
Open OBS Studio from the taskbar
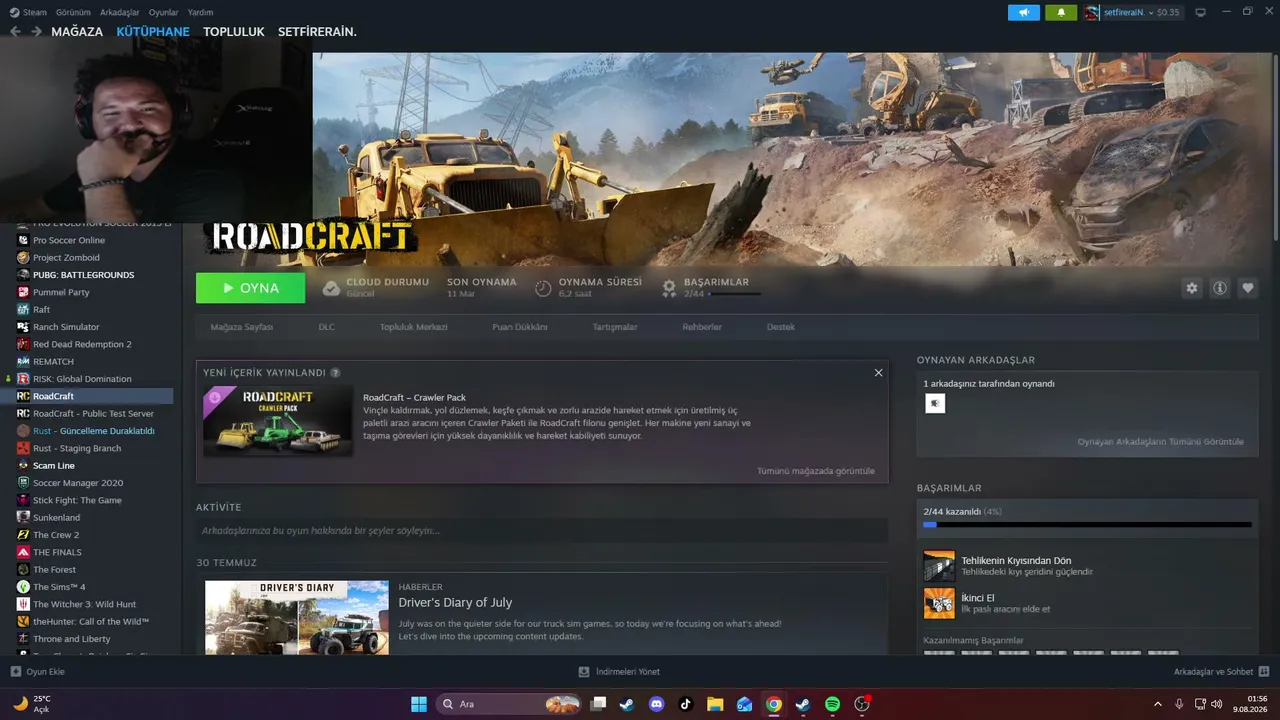tap(862, 704)
